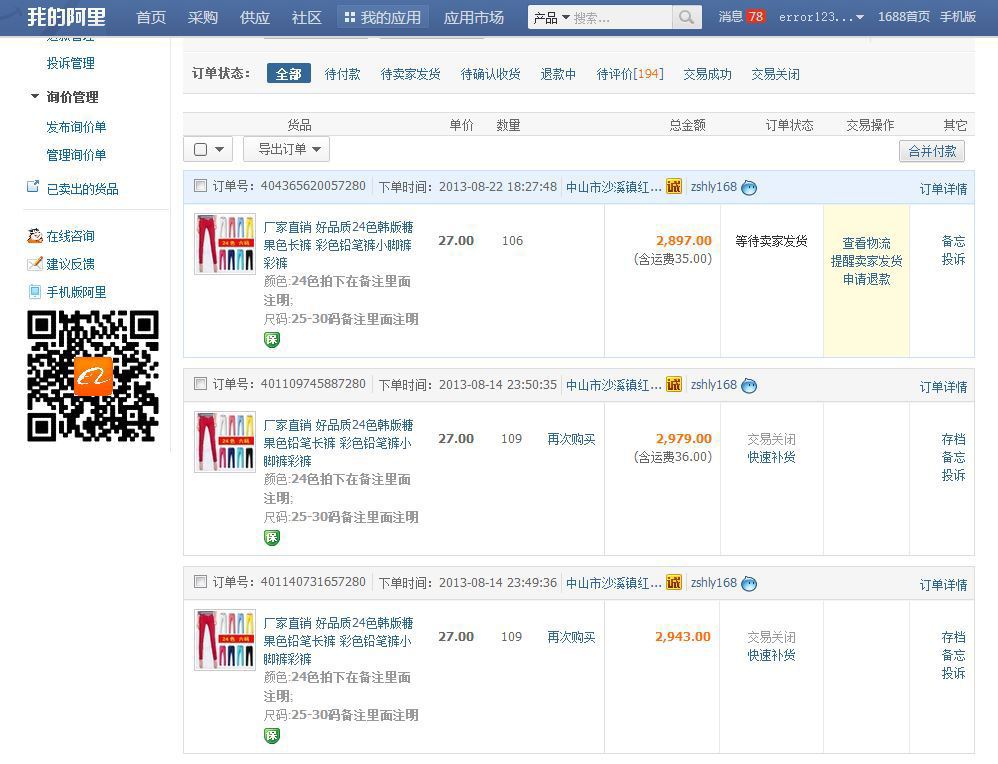Check the box for order 401109745887280
The image size is (998, 764).
(200, 384)
